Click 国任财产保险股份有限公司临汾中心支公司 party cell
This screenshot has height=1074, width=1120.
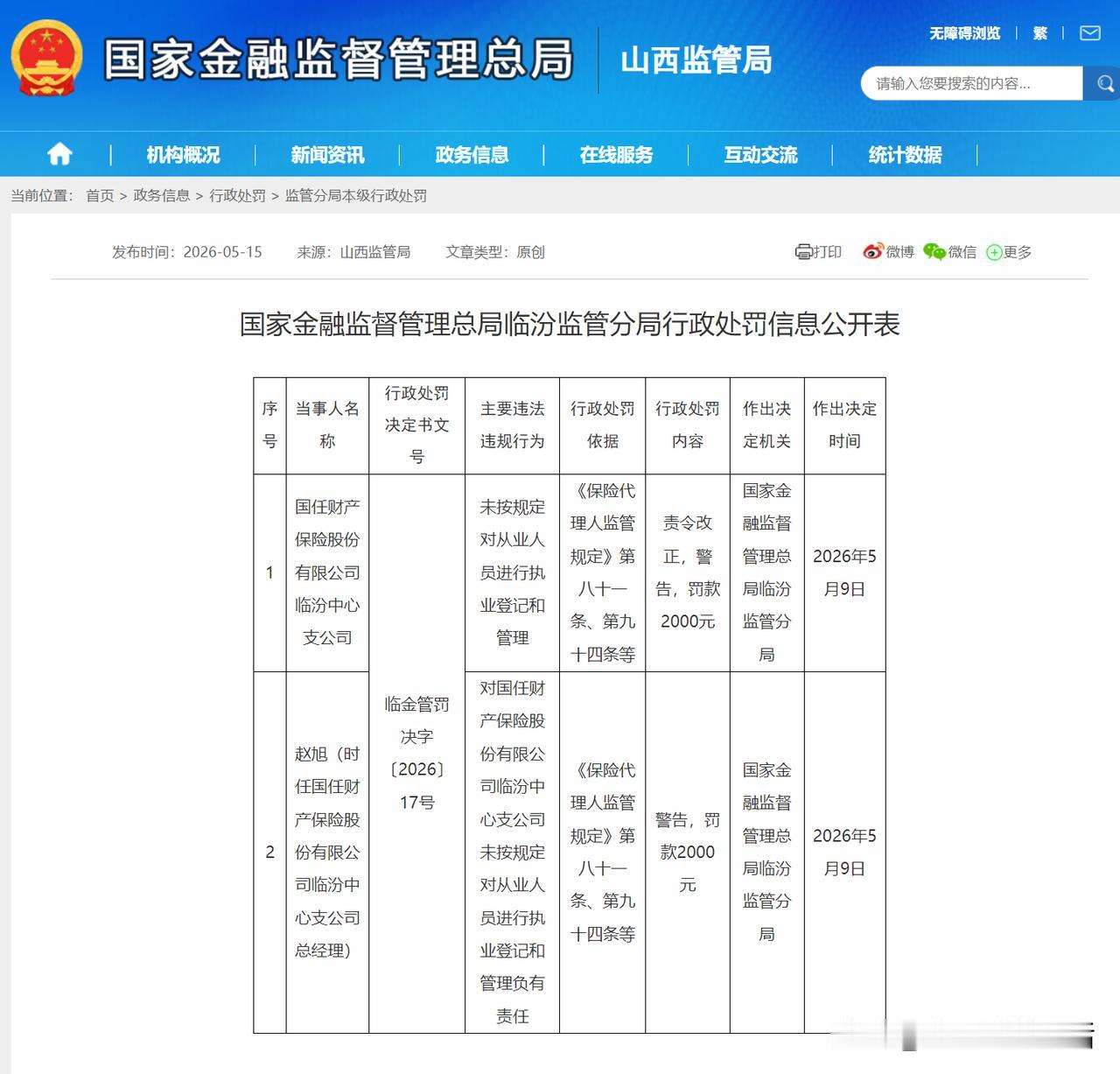(327, 572)
